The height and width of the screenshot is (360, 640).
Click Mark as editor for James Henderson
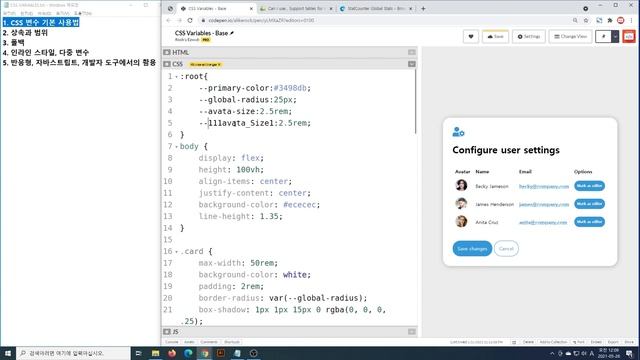click(589, 204)
